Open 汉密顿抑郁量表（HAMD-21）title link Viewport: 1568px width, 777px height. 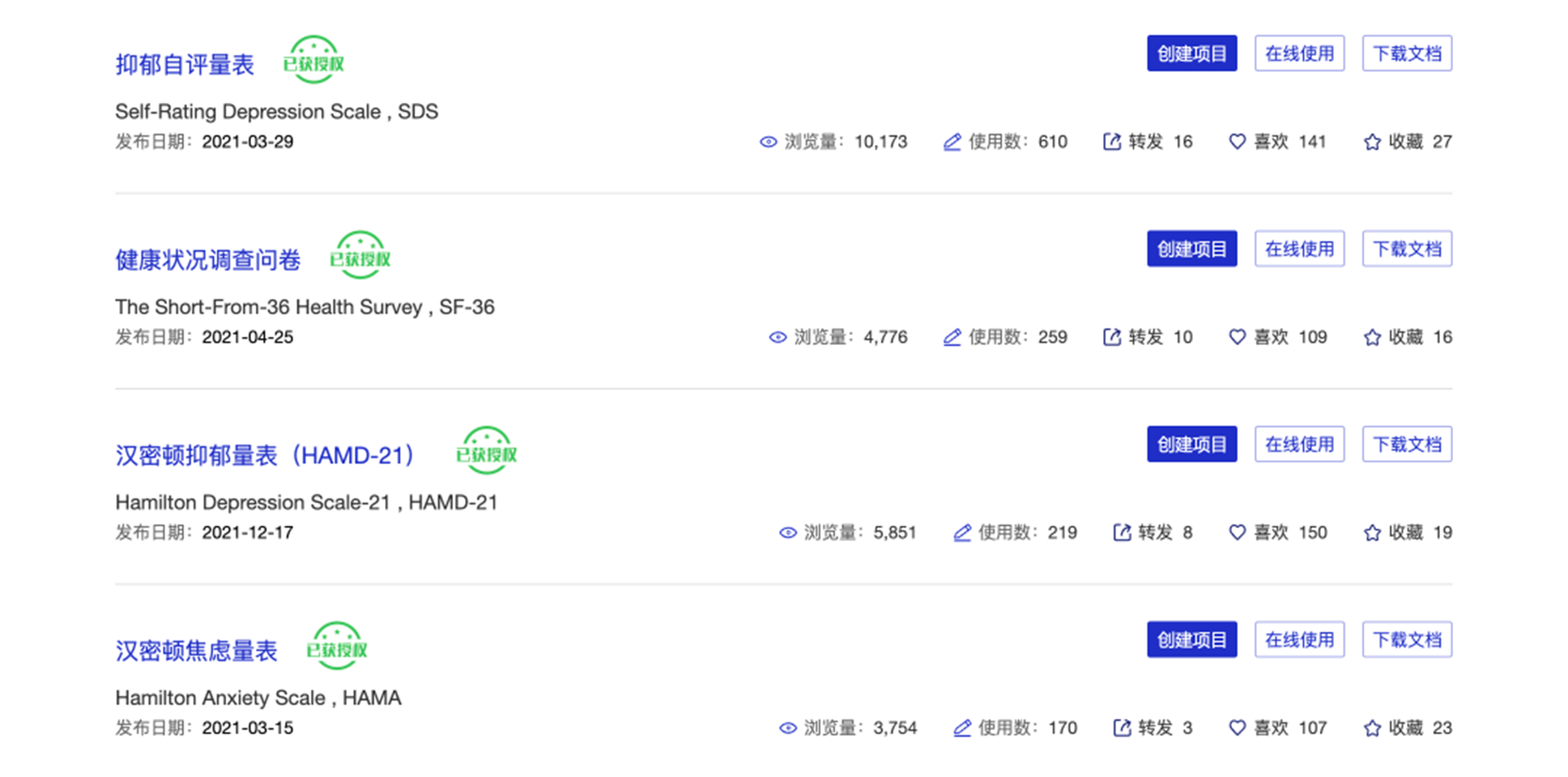(265, 455)
